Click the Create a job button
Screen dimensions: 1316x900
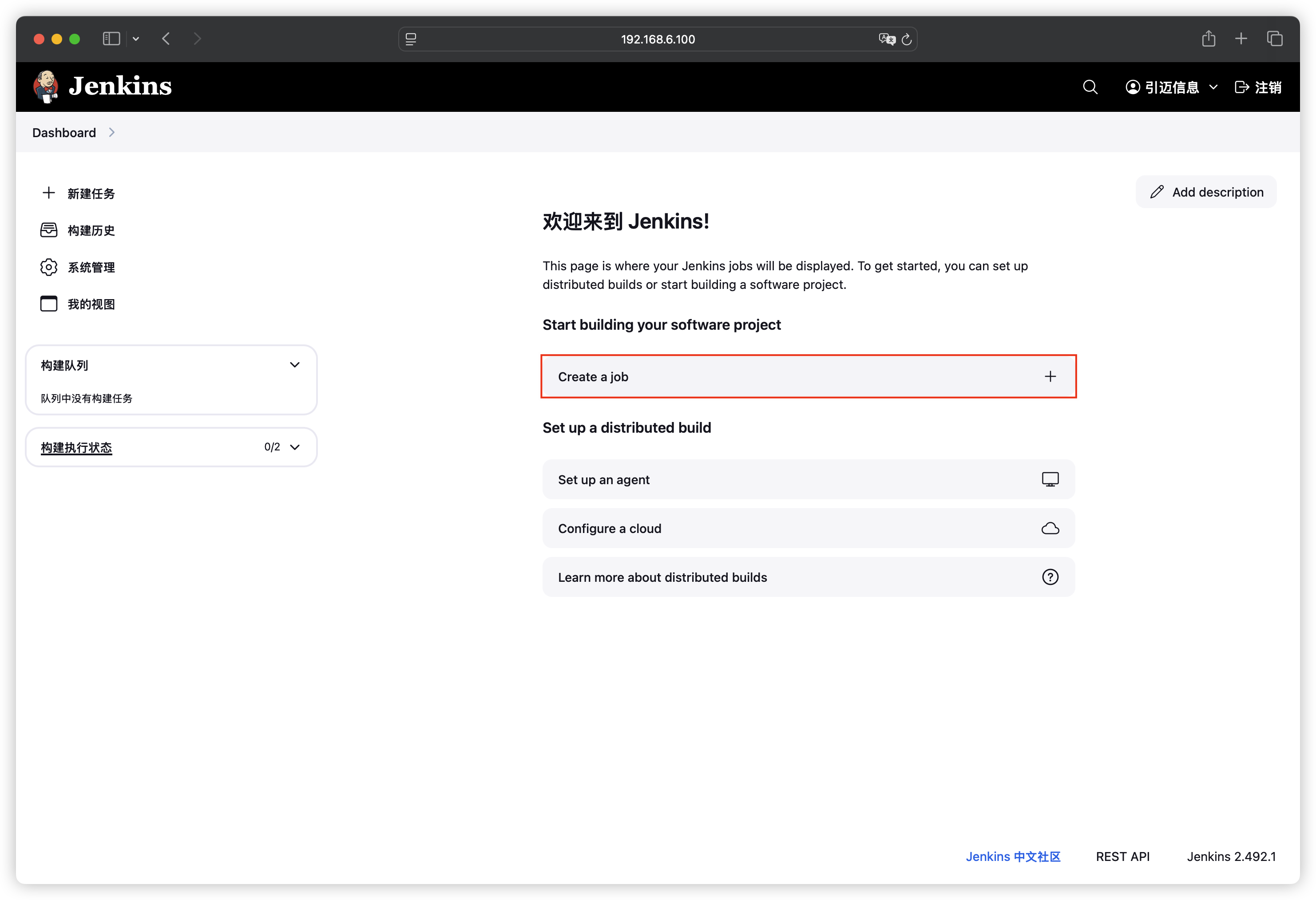click(x=809, y=376)
